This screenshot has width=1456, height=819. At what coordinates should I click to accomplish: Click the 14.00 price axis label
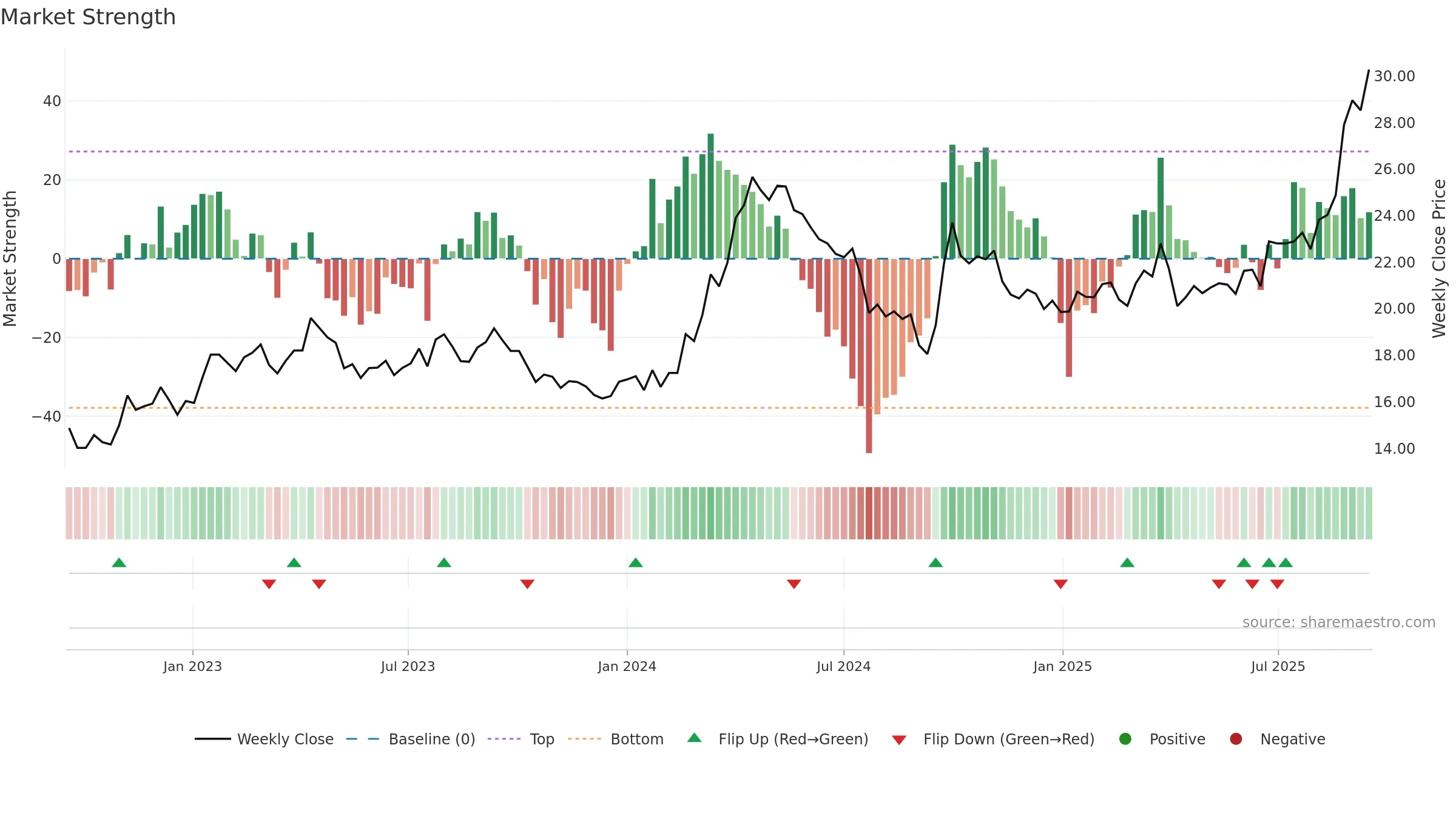tap(1394, 448)
